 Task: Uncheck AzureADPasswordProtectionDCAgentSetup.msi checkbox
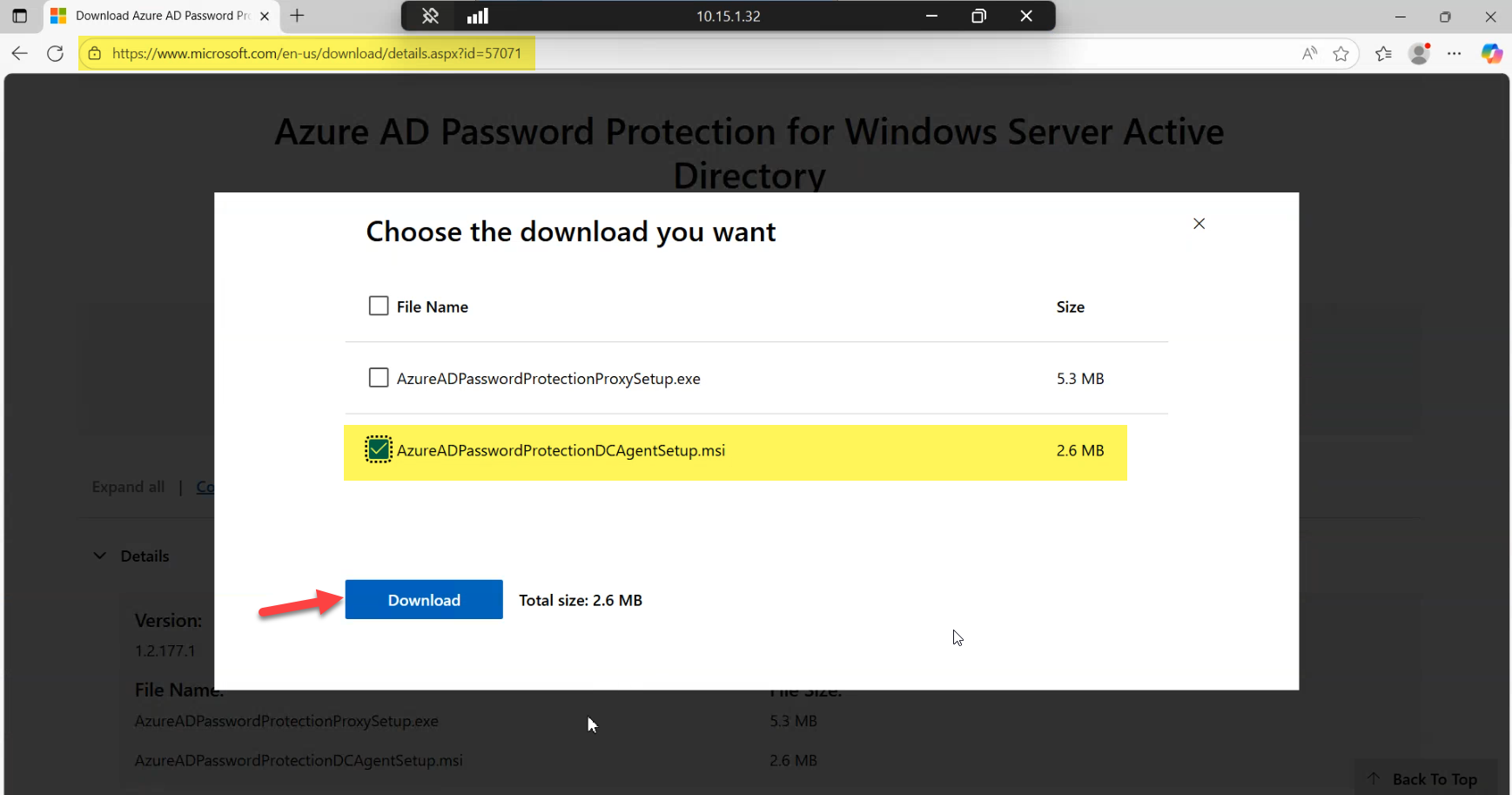[379, 449]
